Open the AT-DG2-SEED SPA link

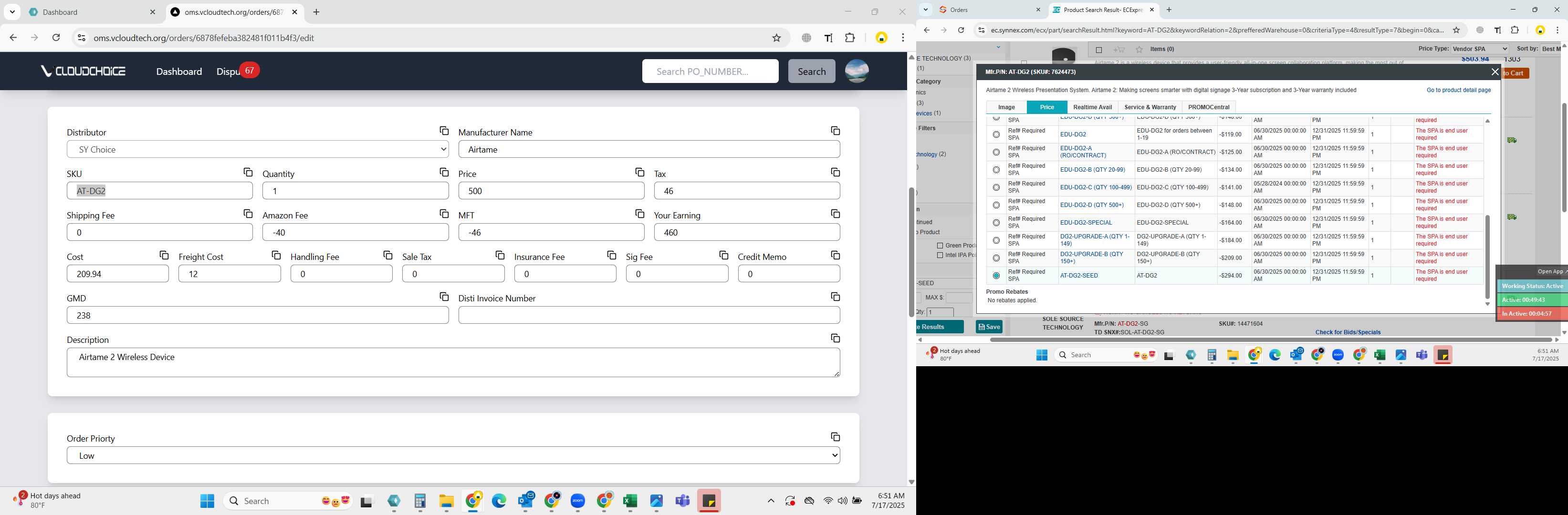[x=1078, y=276]
